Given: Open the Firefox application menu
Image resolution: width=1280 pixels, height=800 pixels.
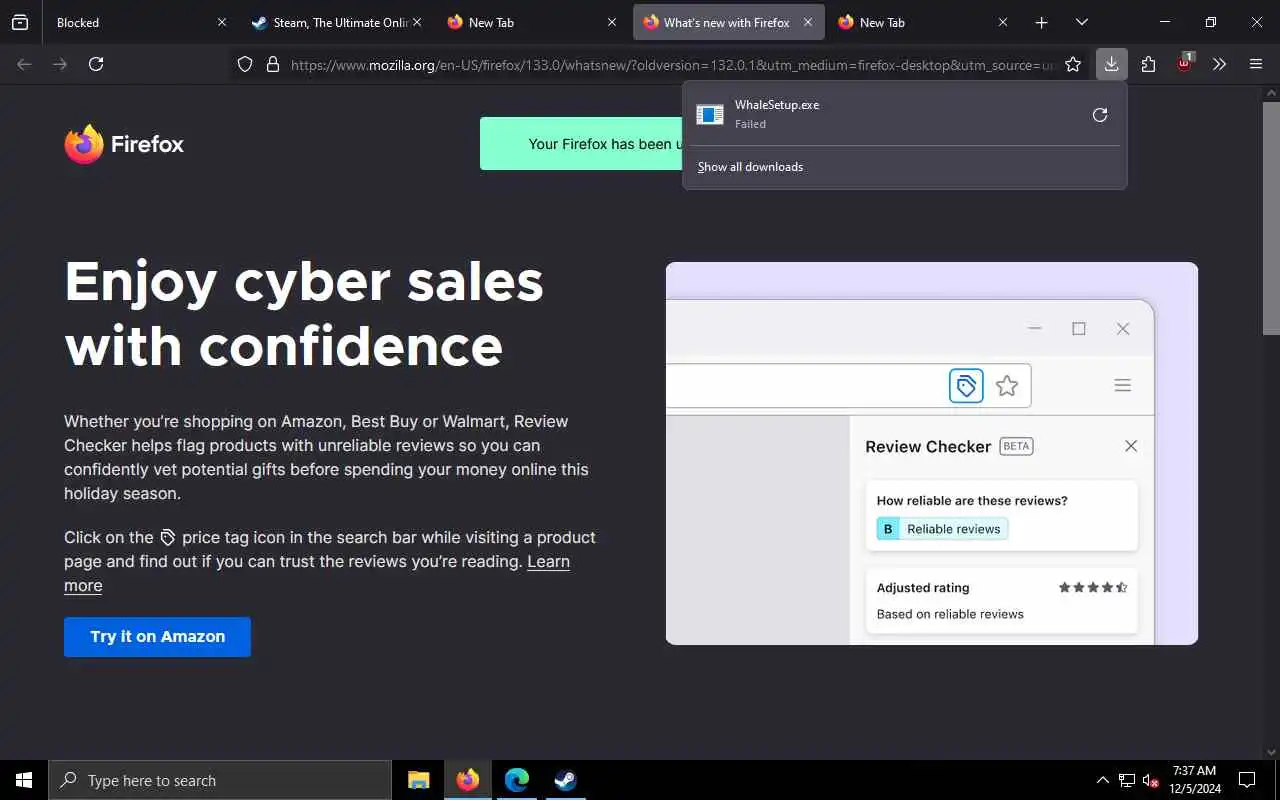Looking at the screenshot, I should (1256, 64).
